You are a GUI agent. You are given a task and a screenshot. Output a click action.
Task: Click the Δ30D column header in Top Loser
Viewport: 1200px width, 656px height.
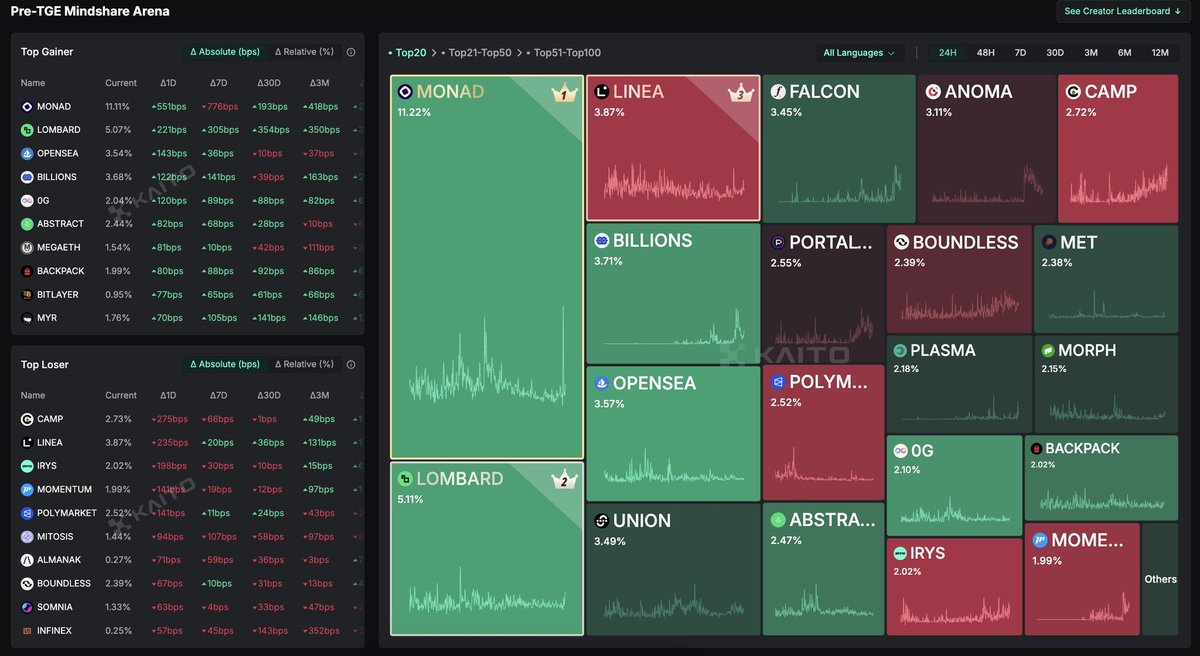(269, 395)
